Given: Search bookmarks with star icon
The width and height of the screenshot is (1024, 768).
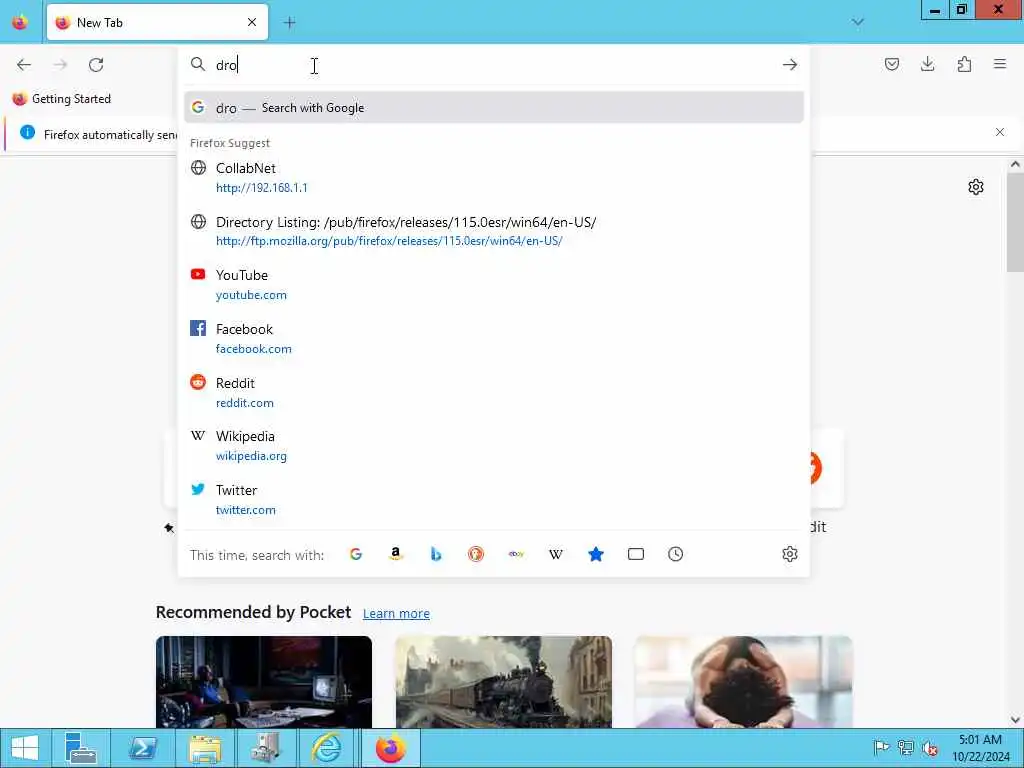Looking at the screenshot, I should [x=596, y=554].
